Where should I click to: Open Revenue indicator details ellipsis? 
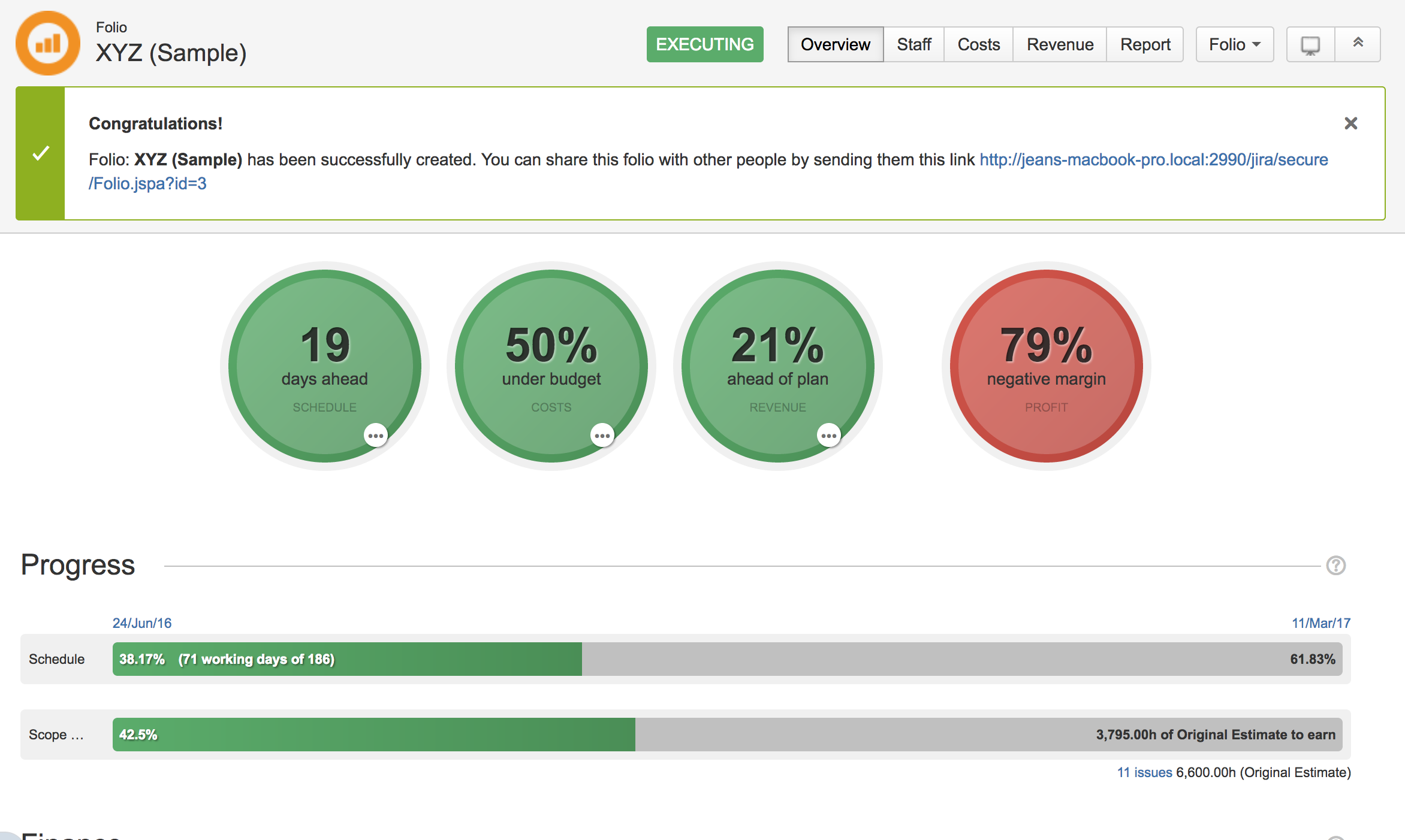click(828, 436)
